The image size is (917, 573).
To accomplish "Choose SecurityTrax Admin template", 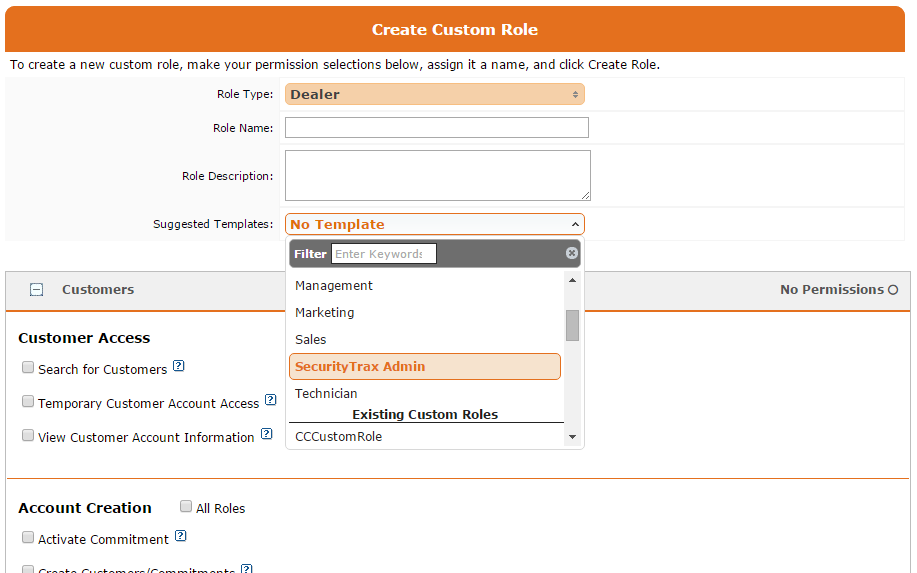I will point(424,367).
